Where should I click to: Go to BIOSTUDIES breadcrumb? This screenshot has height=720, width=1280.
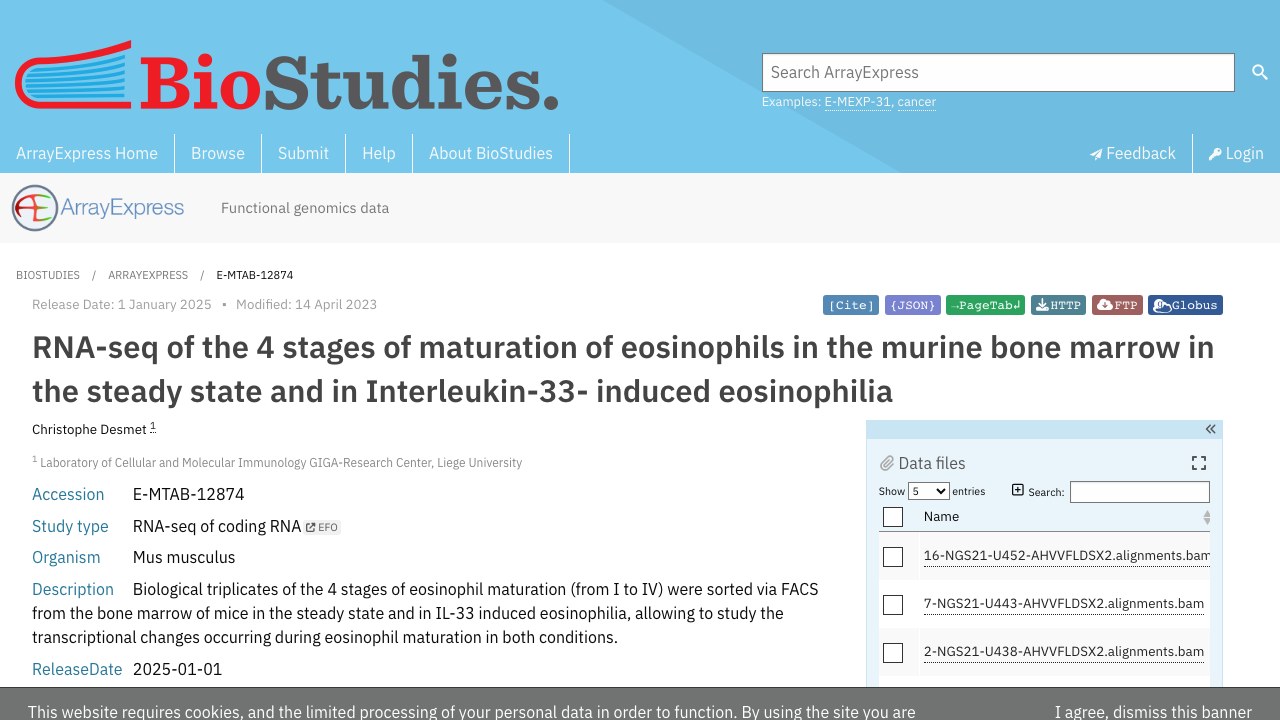click(x=48, y=275)
